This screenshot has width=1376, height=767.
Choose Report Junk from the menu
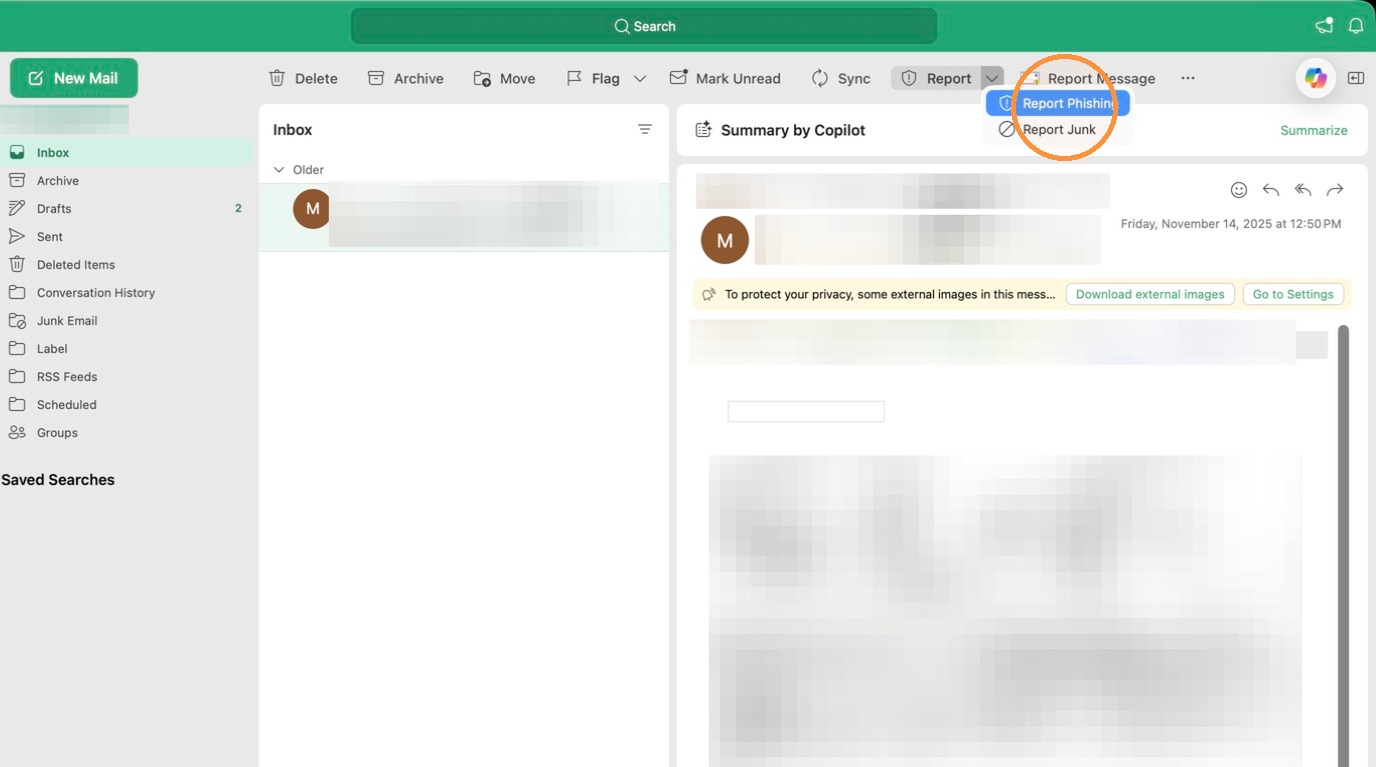tap(1058, 129)
